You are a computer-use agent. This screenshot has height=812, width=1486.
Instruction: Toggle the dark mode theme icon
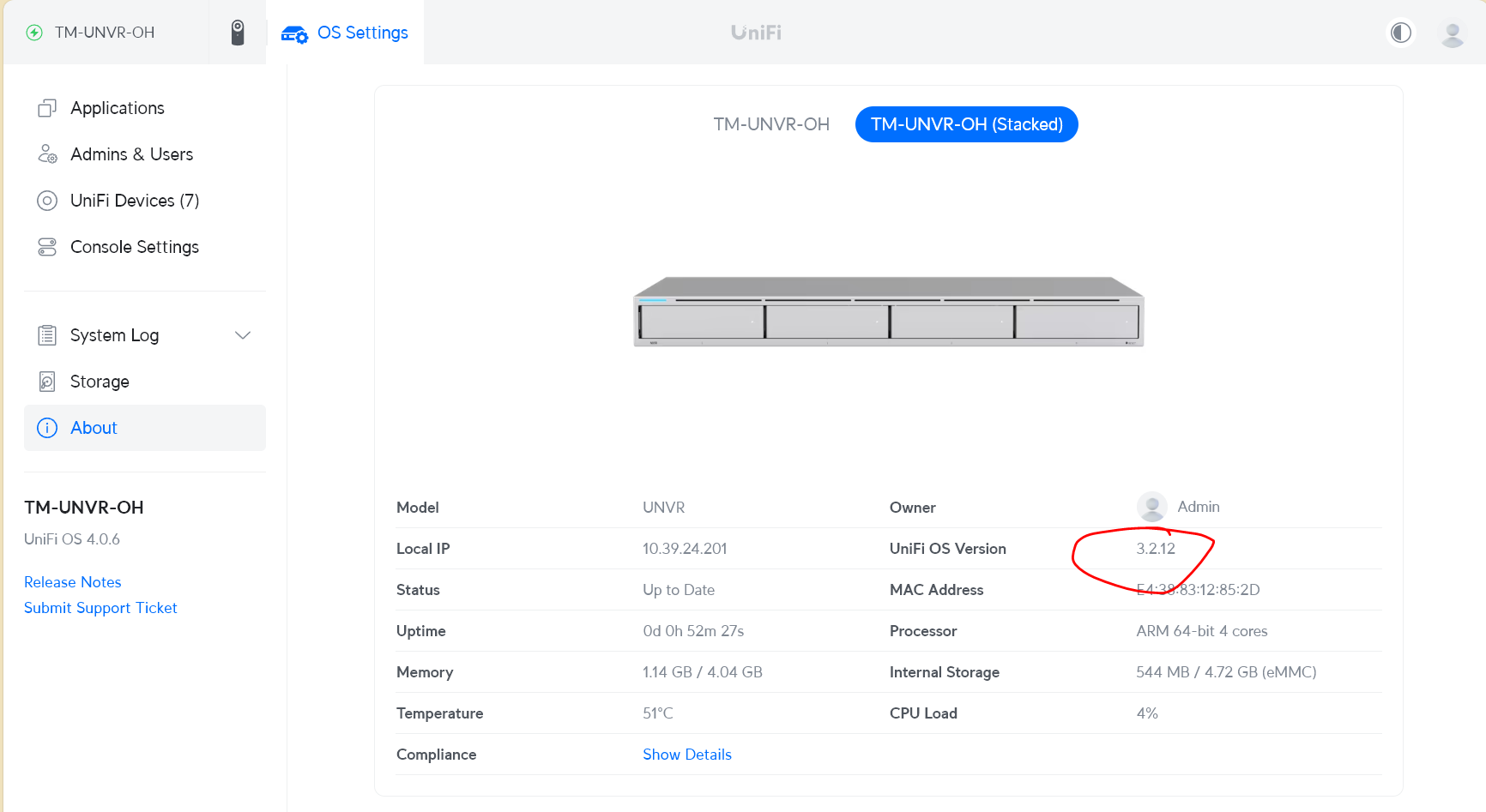coord(1401,33)
